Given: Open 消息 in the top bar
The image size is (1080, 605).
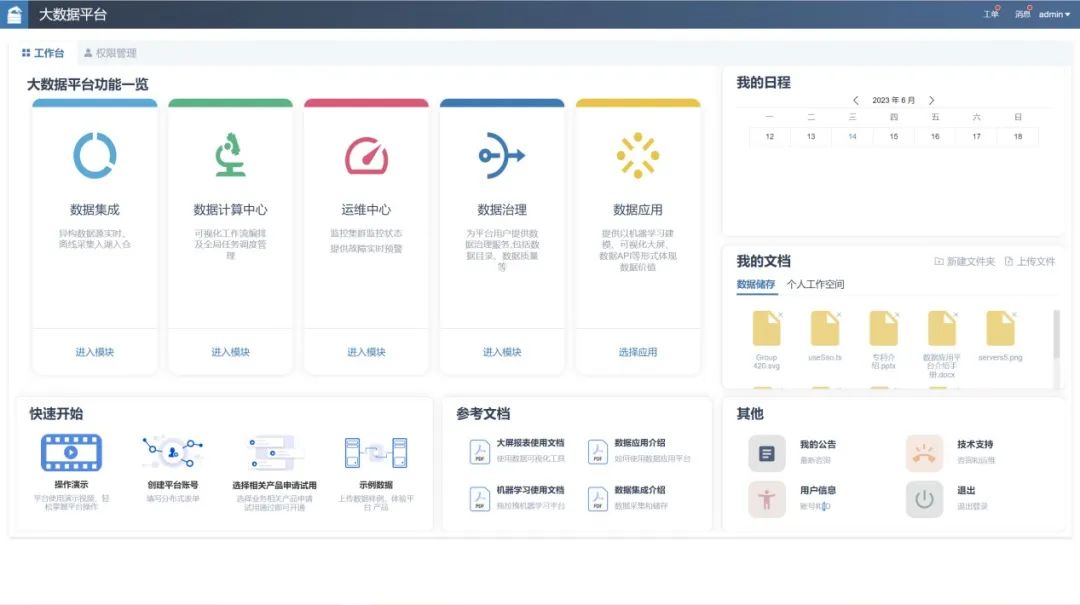Looking at the screenshot, I should click(1022, 14).
